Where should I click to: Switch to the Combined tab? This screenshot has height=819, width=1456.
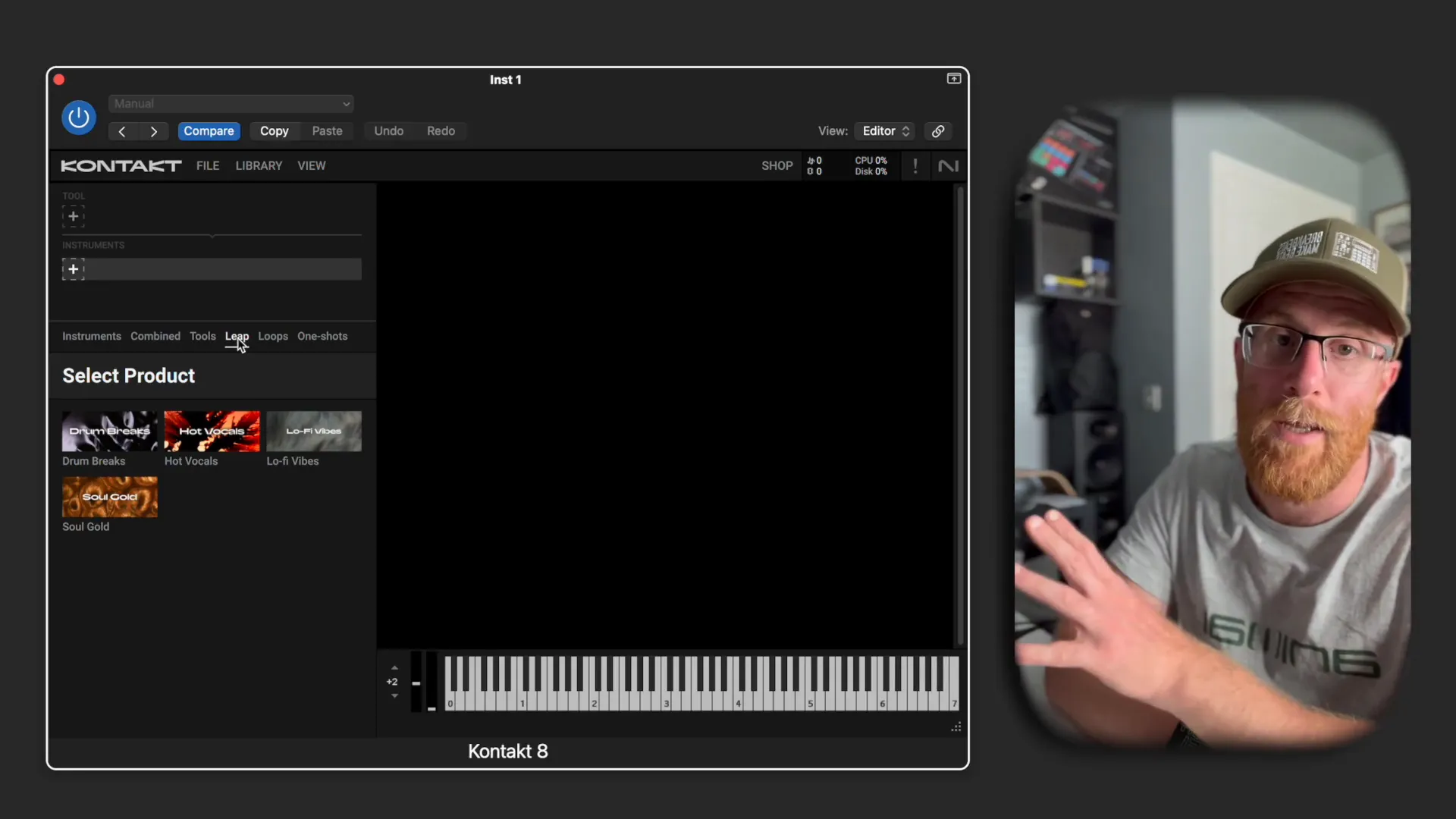coord(155,337)
